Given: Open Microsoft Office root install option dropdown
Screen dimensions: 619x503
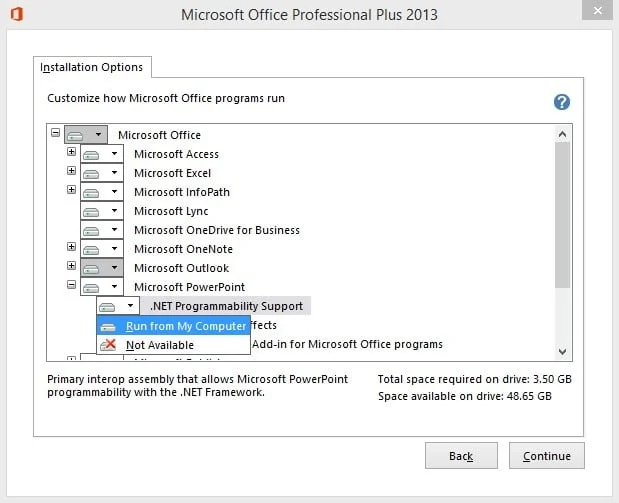Looking at the screenshot, I should (86, 135).
